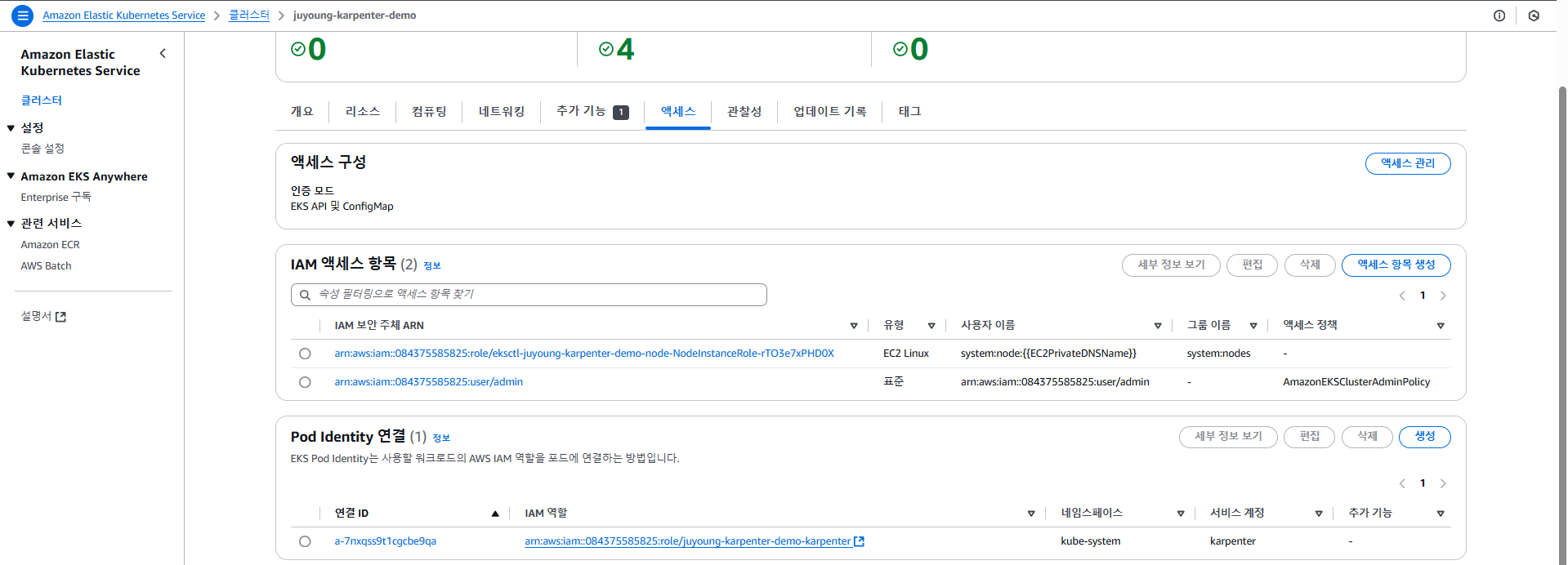Click the external link icon next to 설명서
Image resolution: width=1568 pixels, height=565 pixels.
60,317
